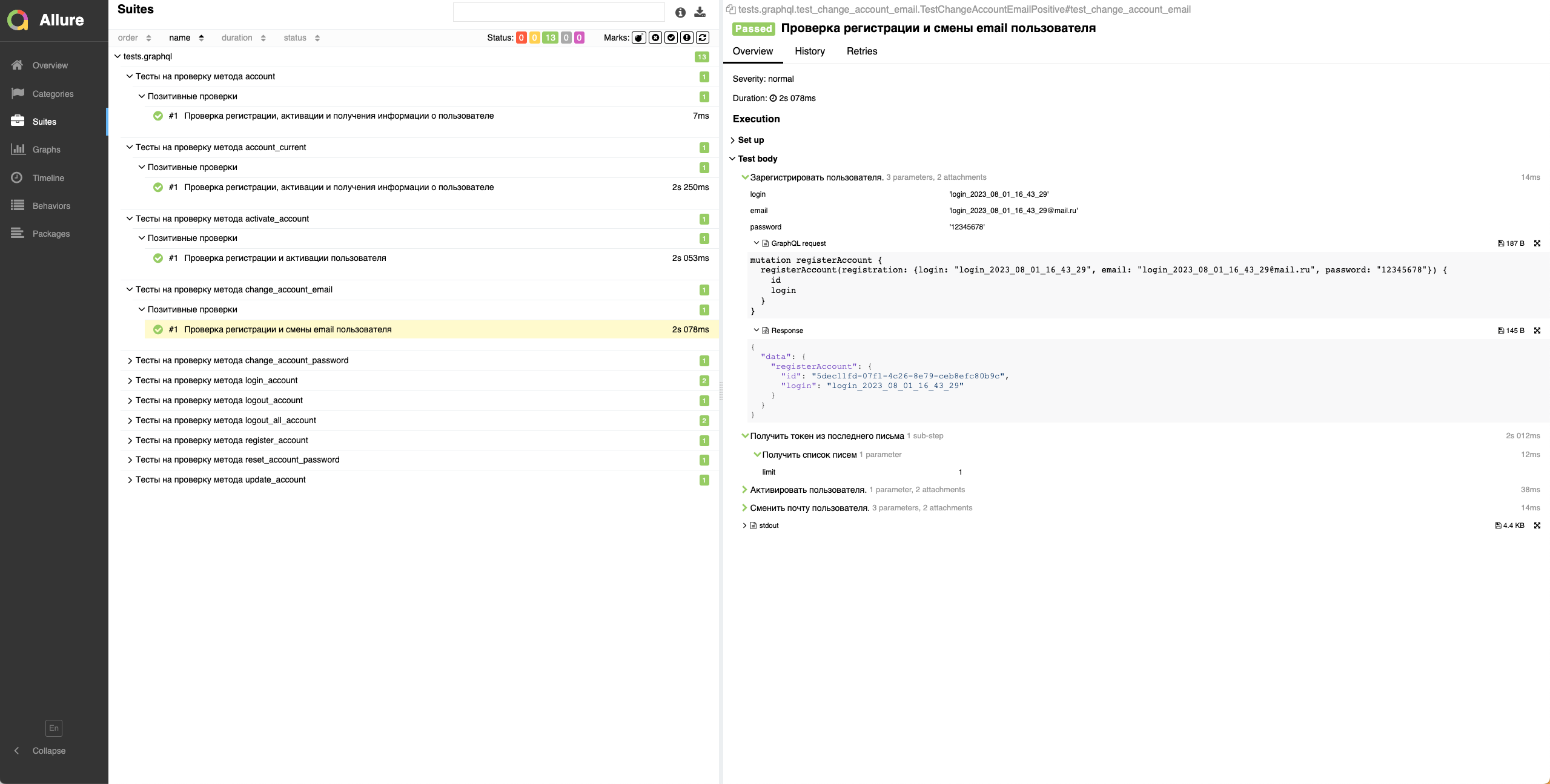Toggle the flaky bomb mark filter

pos(638,38)
